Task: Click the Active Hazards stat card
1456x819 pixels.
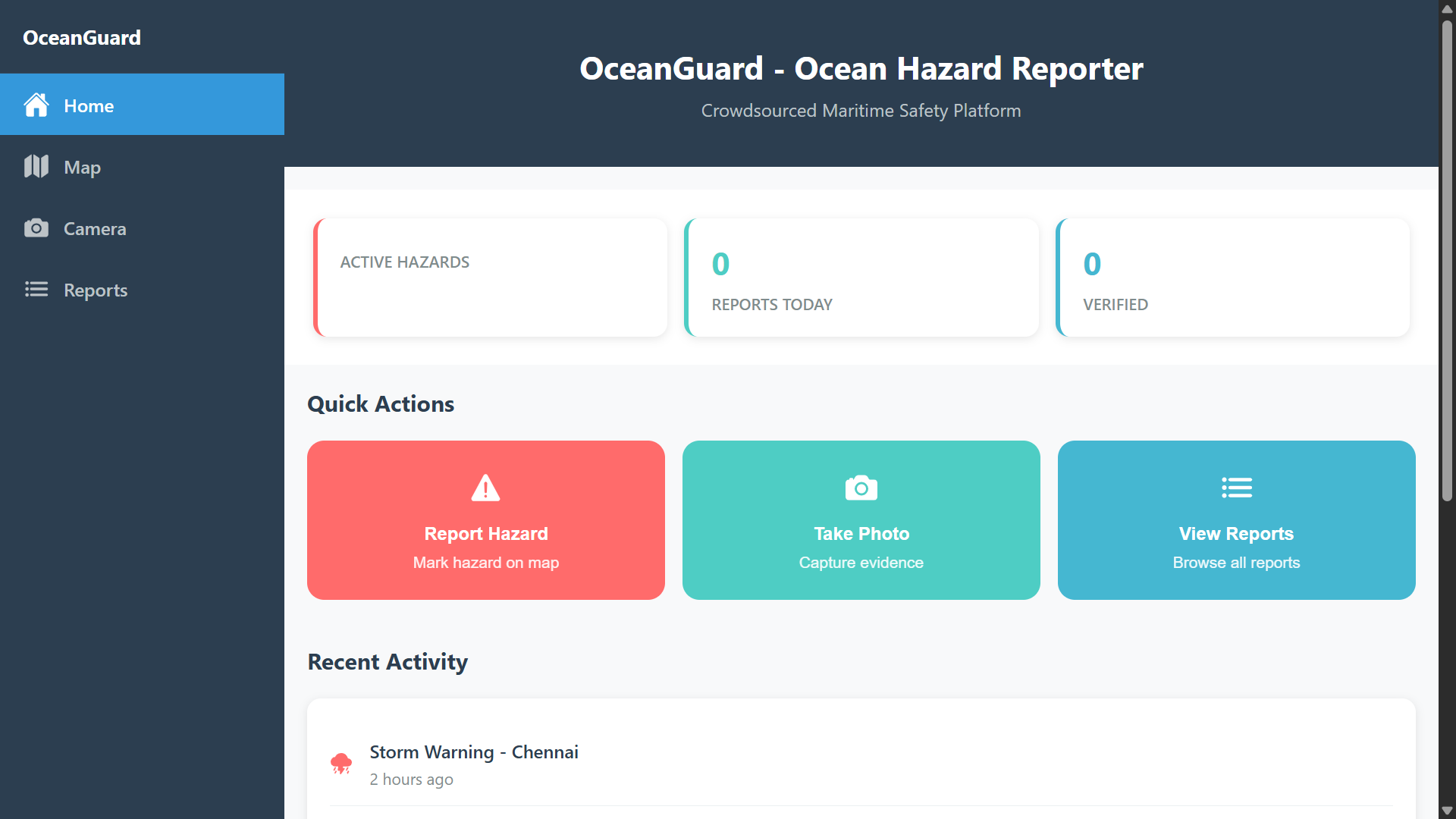Action: coord(491,278)
